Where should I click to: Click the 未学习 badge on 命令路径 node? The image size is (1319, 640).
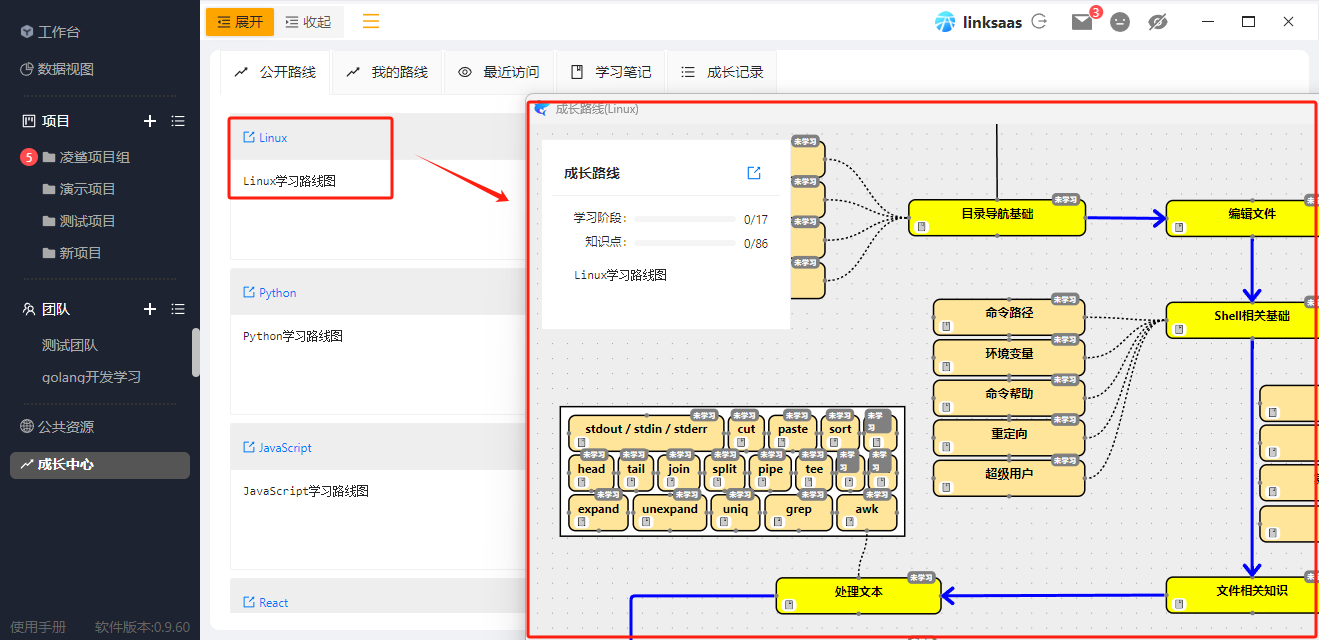(1065, 299)
